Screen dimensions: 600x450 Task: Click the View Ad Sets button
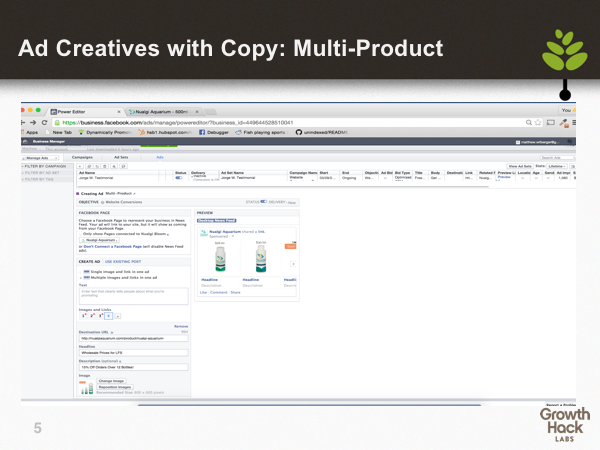(520, 166)
